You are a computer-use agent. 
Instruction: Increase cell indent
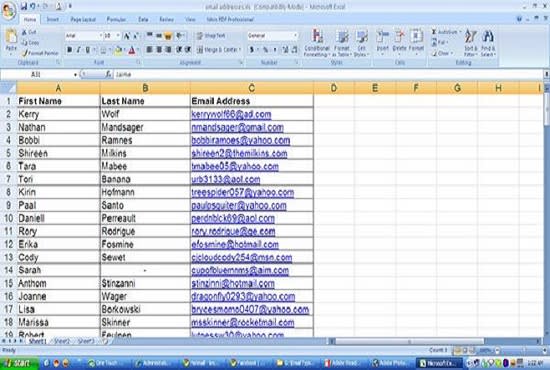pos(188,50)
